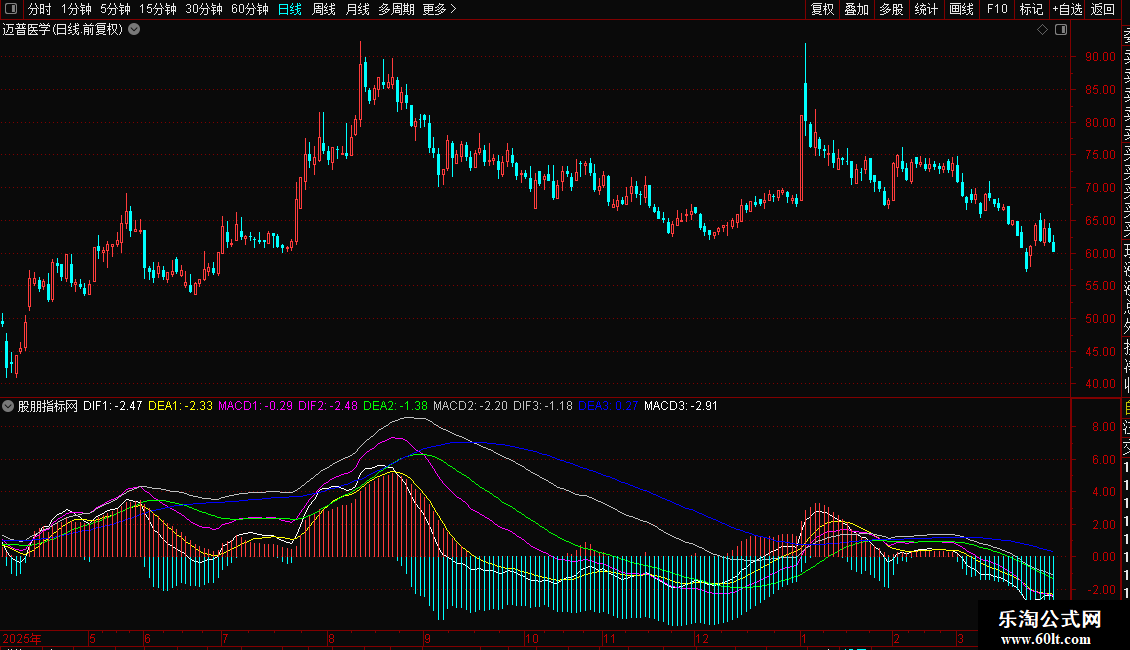Click the 叠加 overlay button

coord(856,10)
